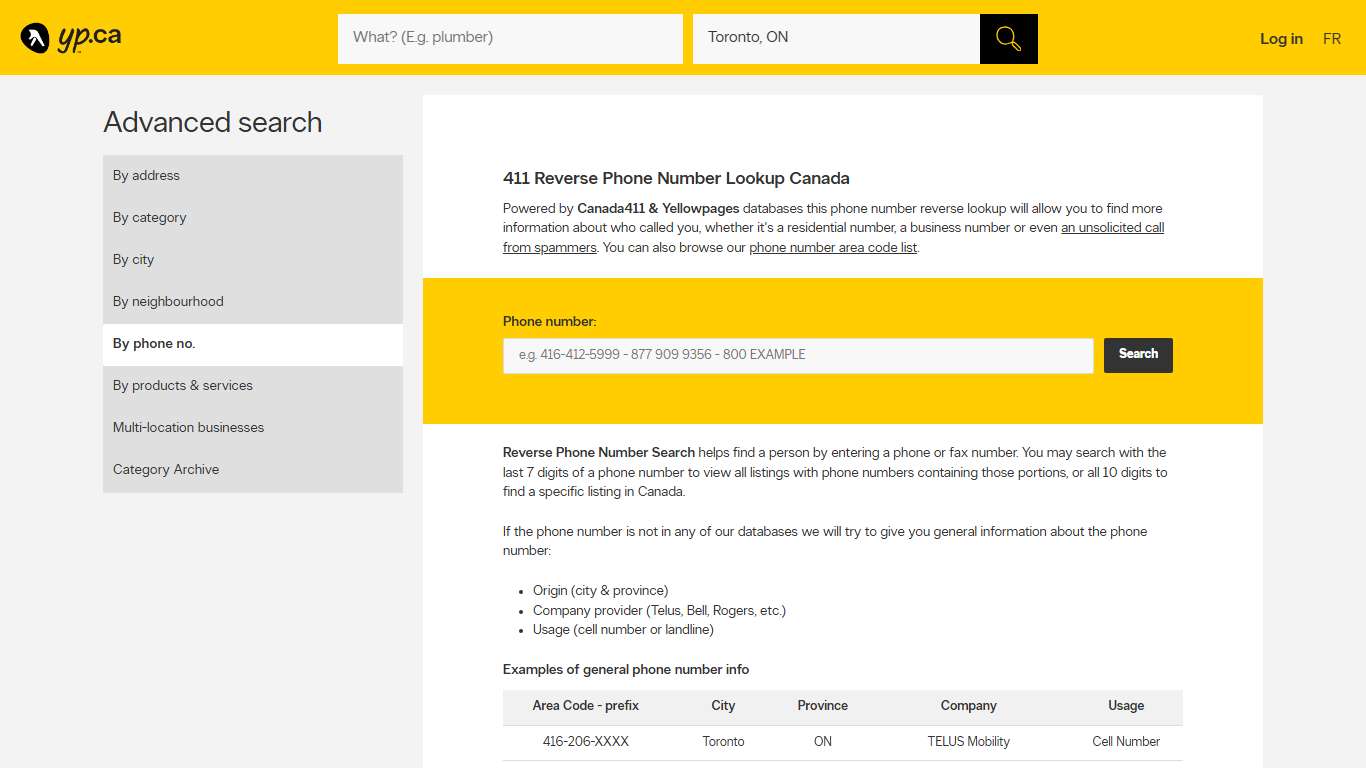Click the Toronto, ON location field
The width and height of the screenshot is (1366, 768).
[837, 38]
